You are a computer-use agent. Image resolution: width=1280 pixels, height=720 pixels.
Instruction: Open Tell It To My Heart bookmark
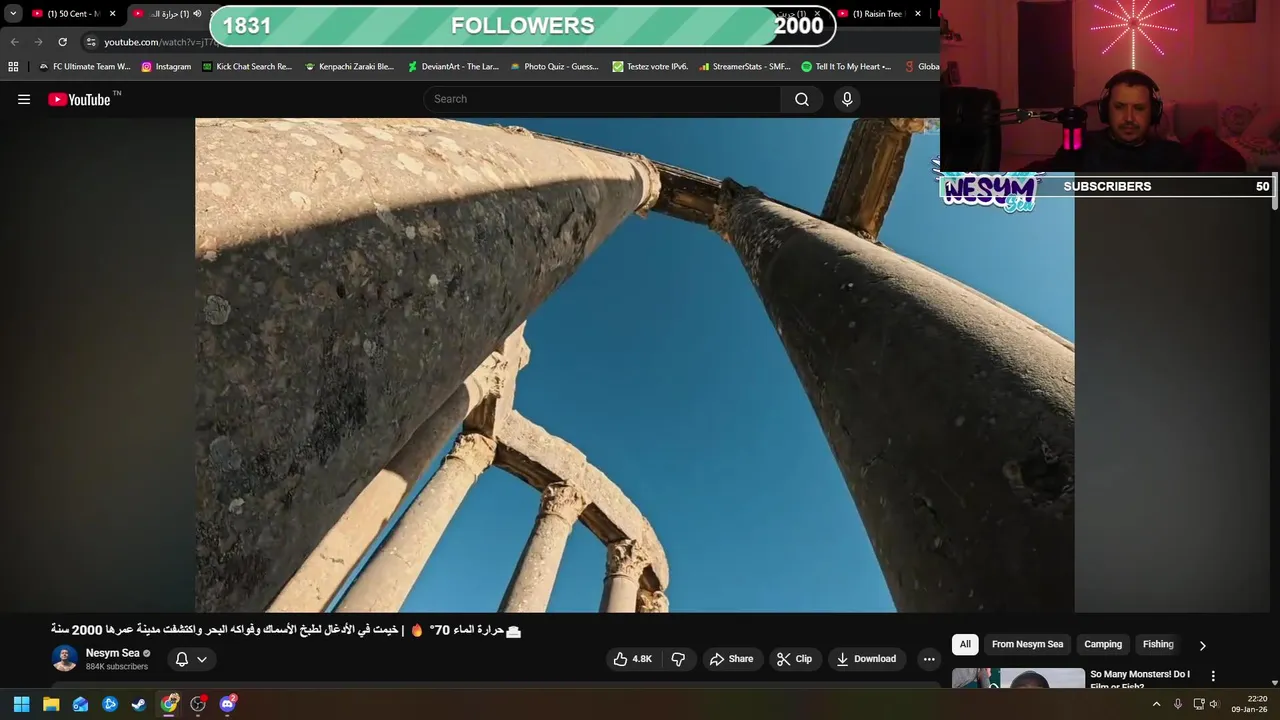(846, 67)
